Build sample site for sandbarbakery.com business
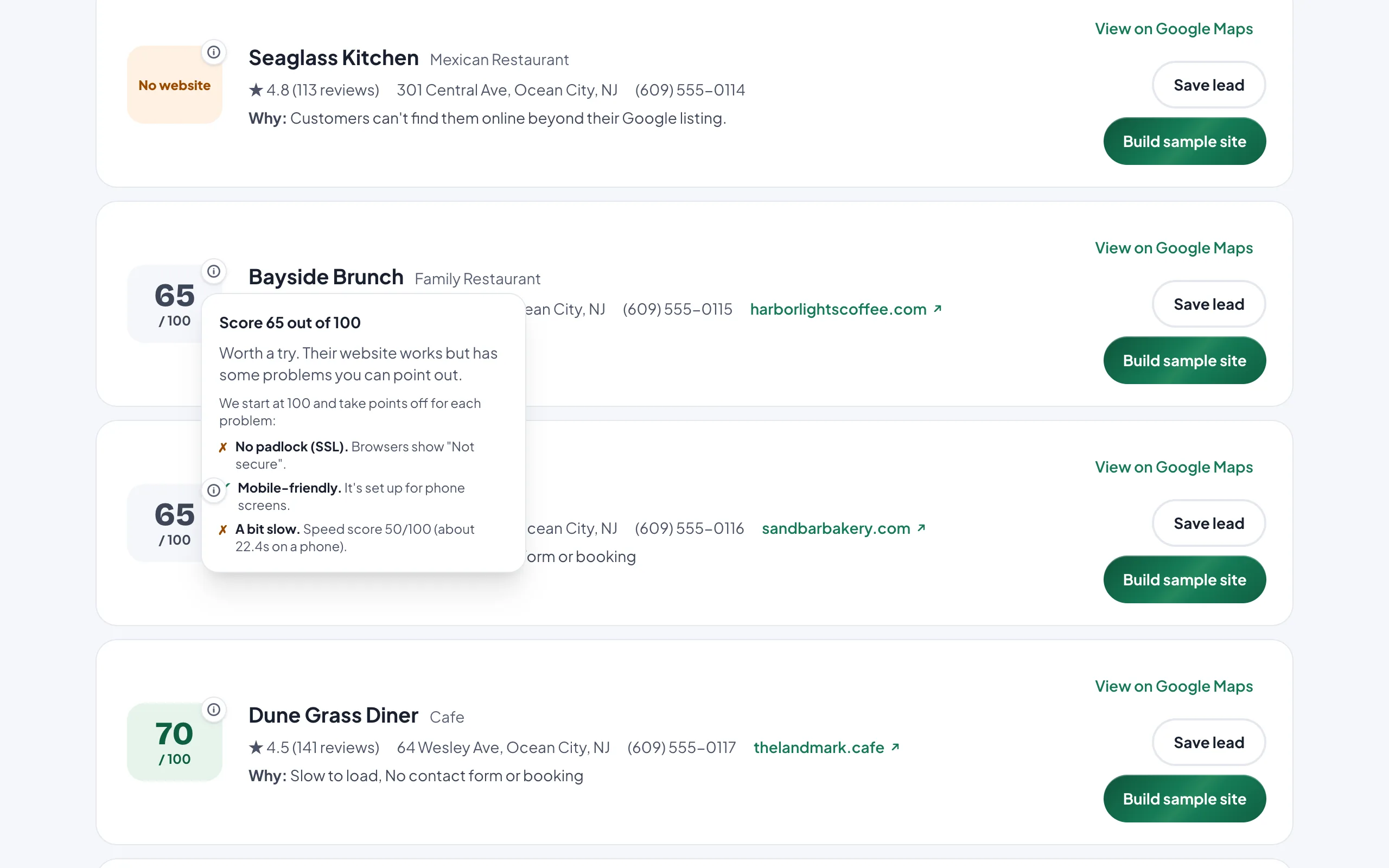Image resolution: width=1389 pixels, height=868 pixels. click(x=1184, y=580)
